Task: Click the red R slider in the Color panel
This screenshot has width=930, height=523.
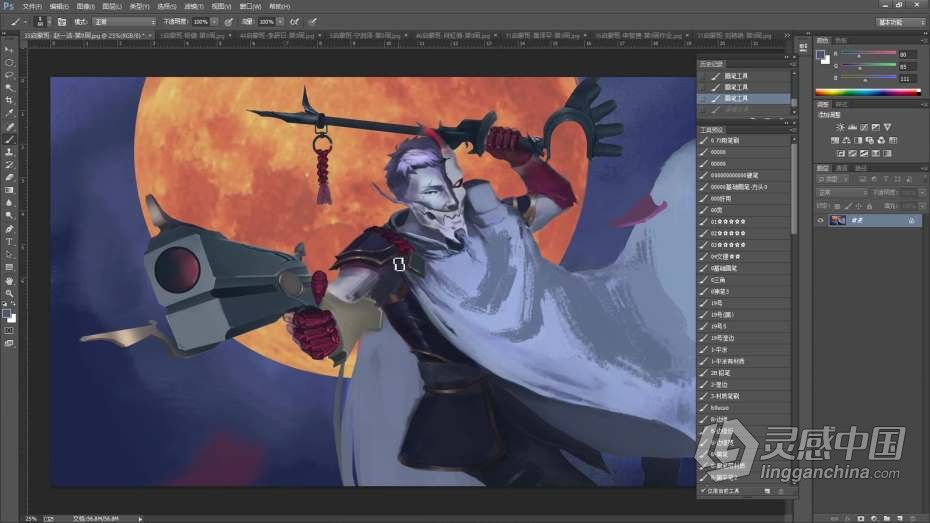Action: click(868, 54)
